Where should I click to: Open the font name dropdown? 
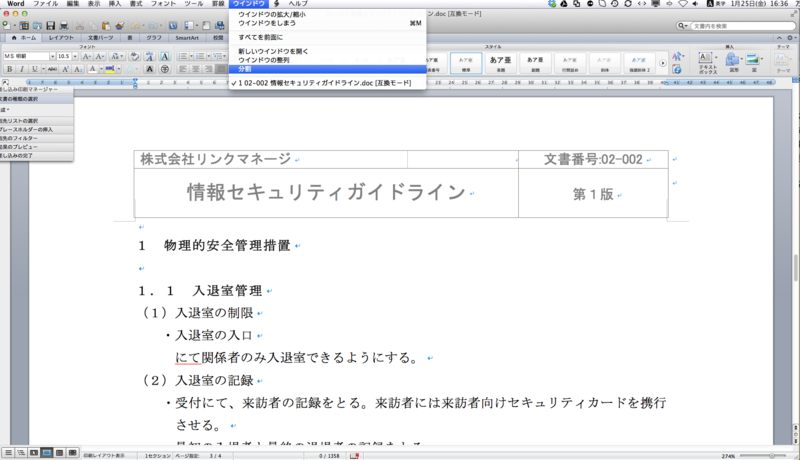click(52, 56)
